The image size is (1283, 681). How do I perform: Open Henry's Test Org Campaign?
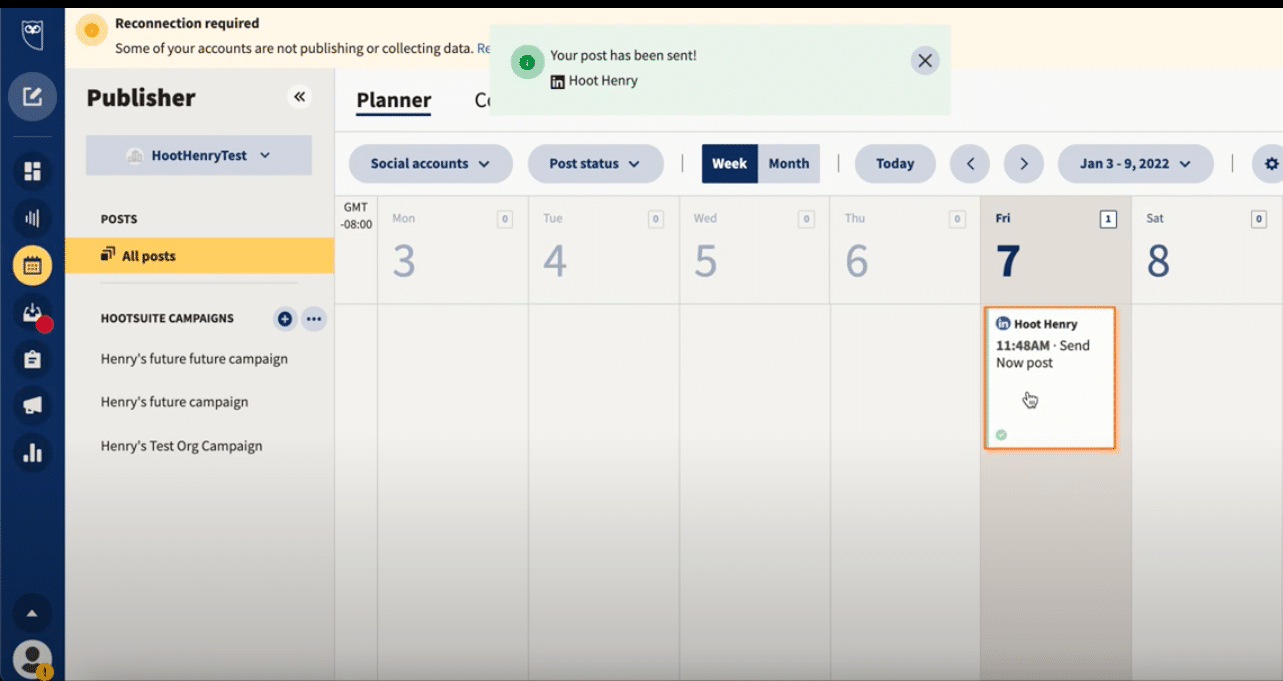click(181, 446)
